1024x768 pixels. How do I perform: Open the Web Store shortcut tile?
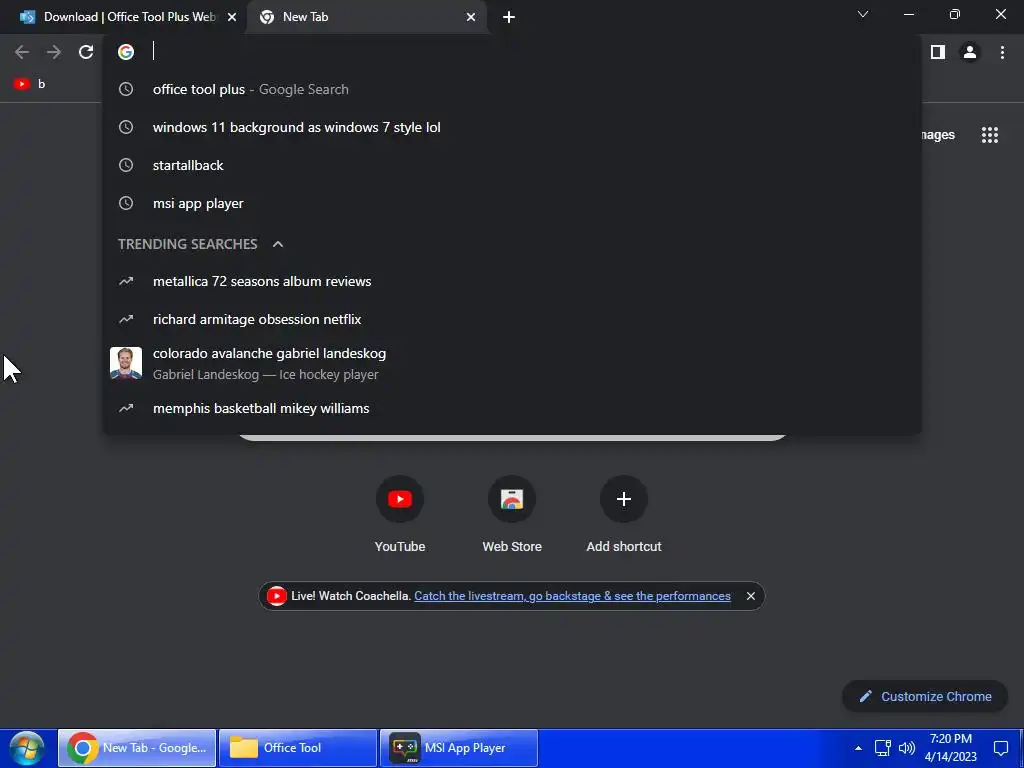coord(512,515)
